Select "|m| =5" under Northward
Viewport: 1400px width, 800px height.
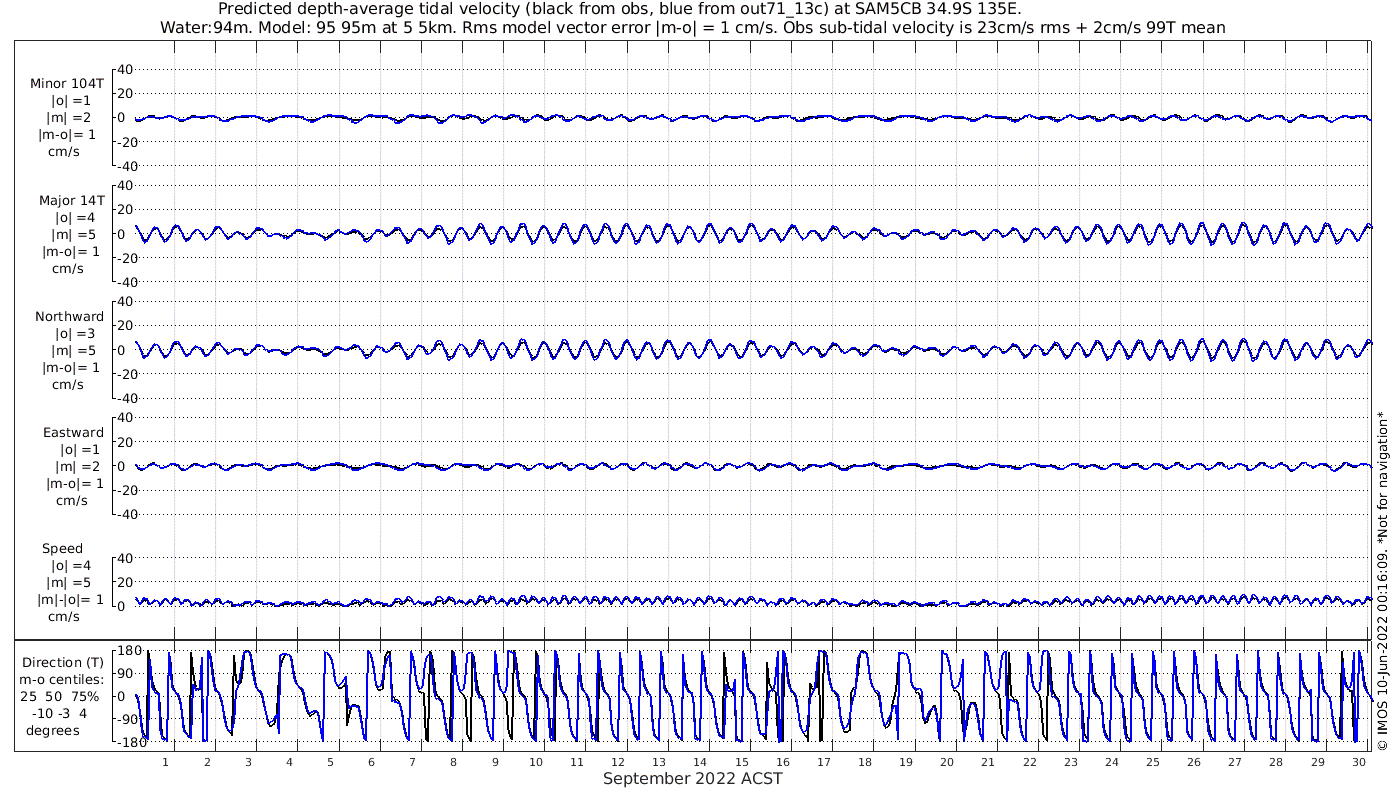[75, 350]
